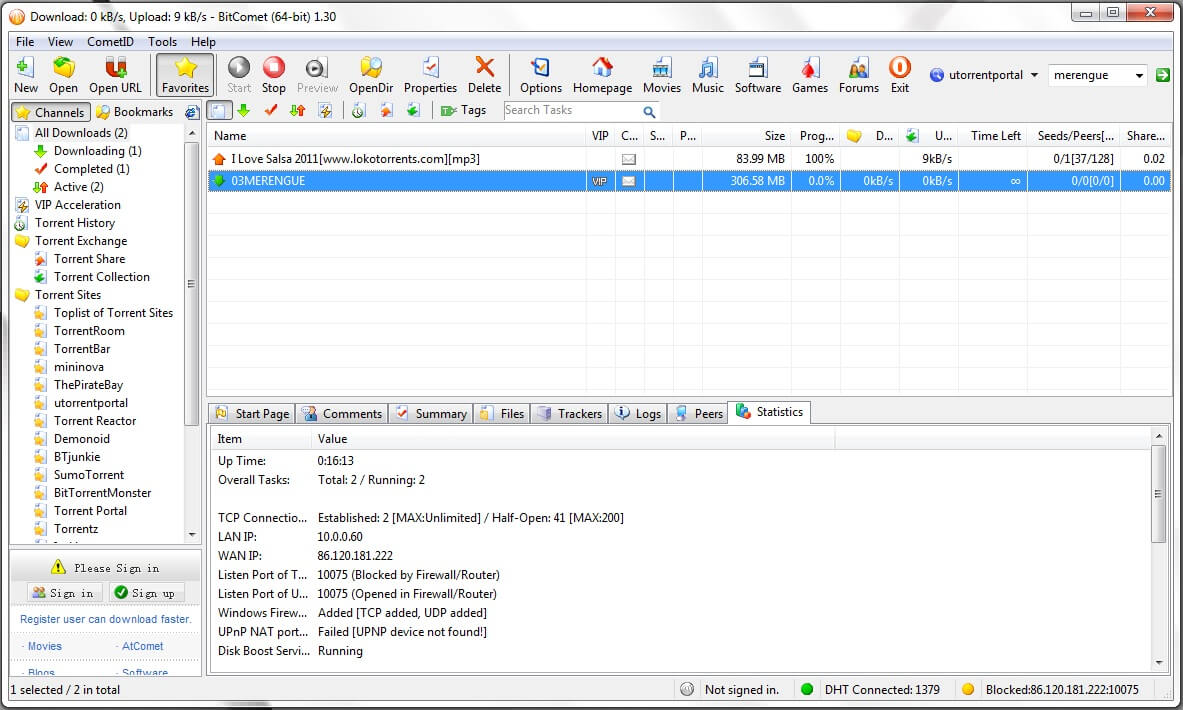1183x710 pixels.
Task: Click the Search Tasks field
Action: (x=571, y=110)
